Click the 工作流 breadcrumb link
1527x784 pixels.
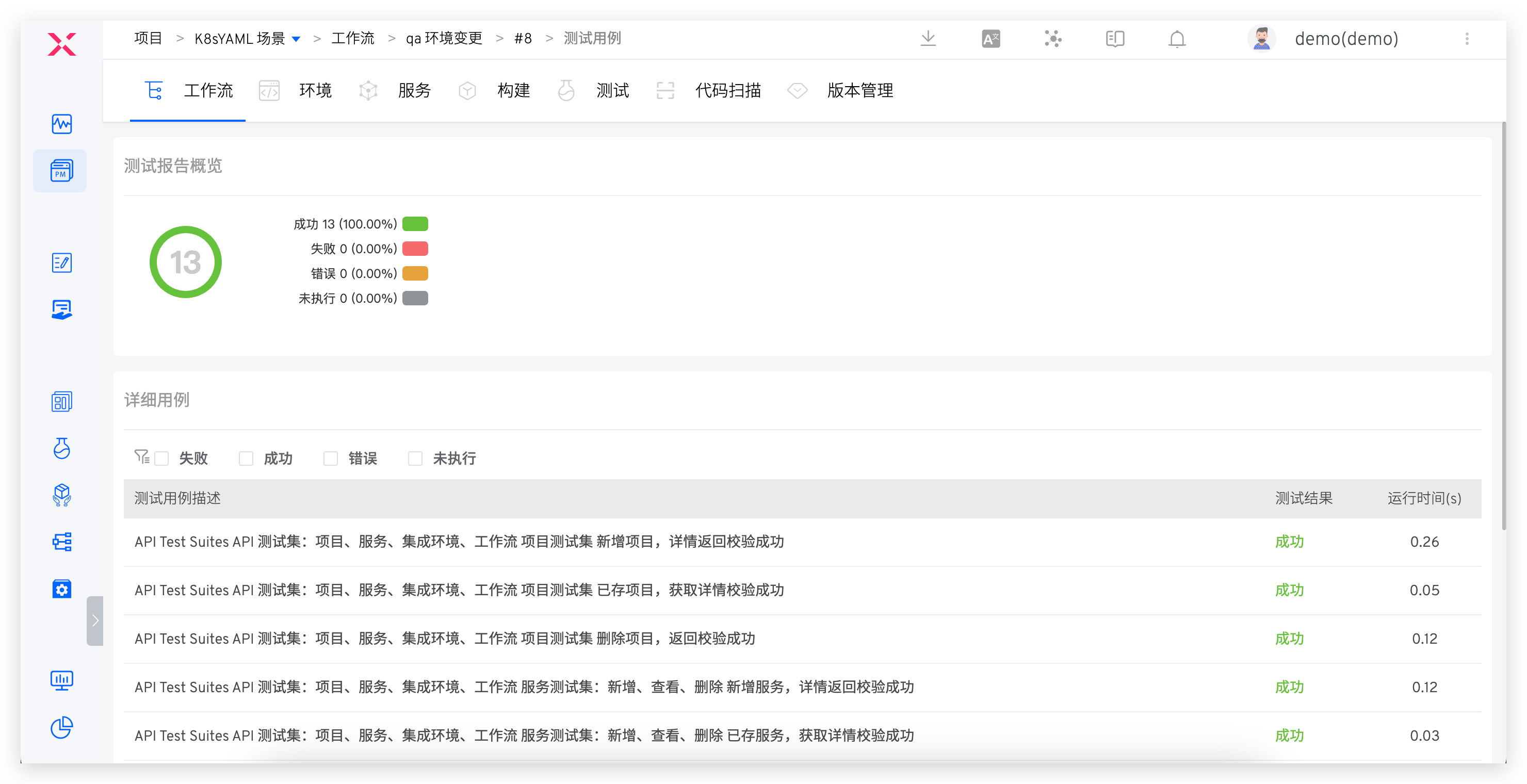click(x=353, y=38)
